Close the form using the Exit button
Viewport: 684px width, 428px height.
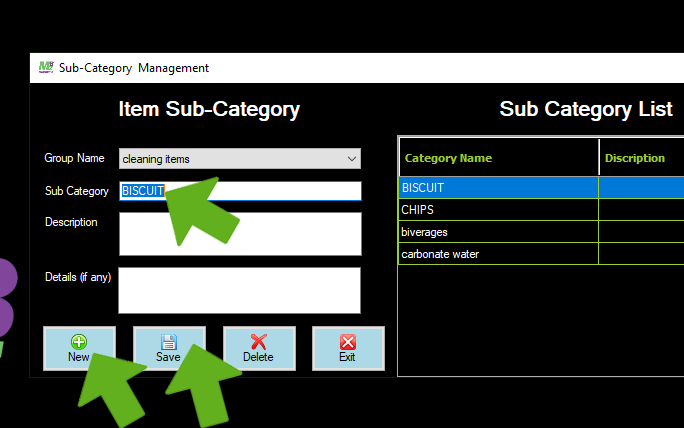pos(347,348)
